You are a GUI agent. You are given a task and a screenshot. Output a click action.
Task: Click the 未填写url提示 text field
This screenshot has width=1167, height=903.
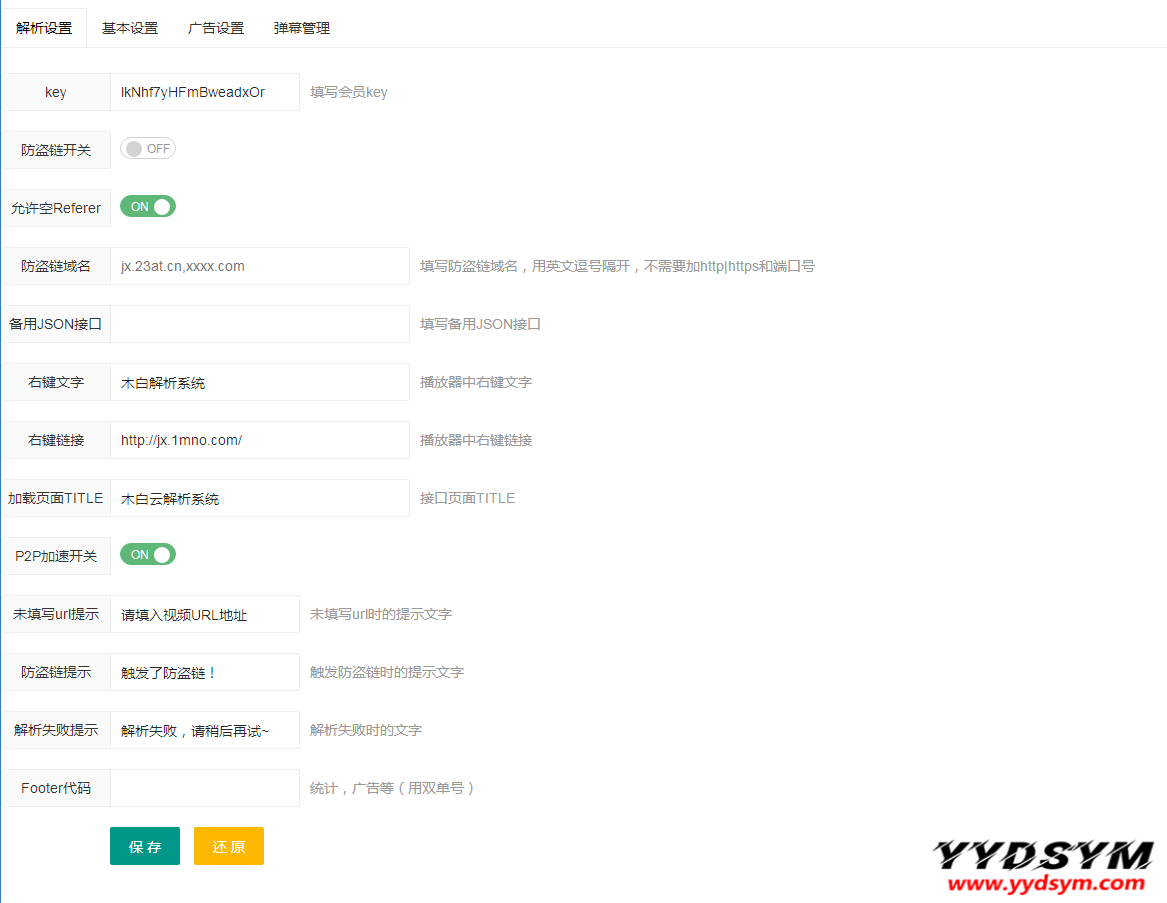point(204,614)
